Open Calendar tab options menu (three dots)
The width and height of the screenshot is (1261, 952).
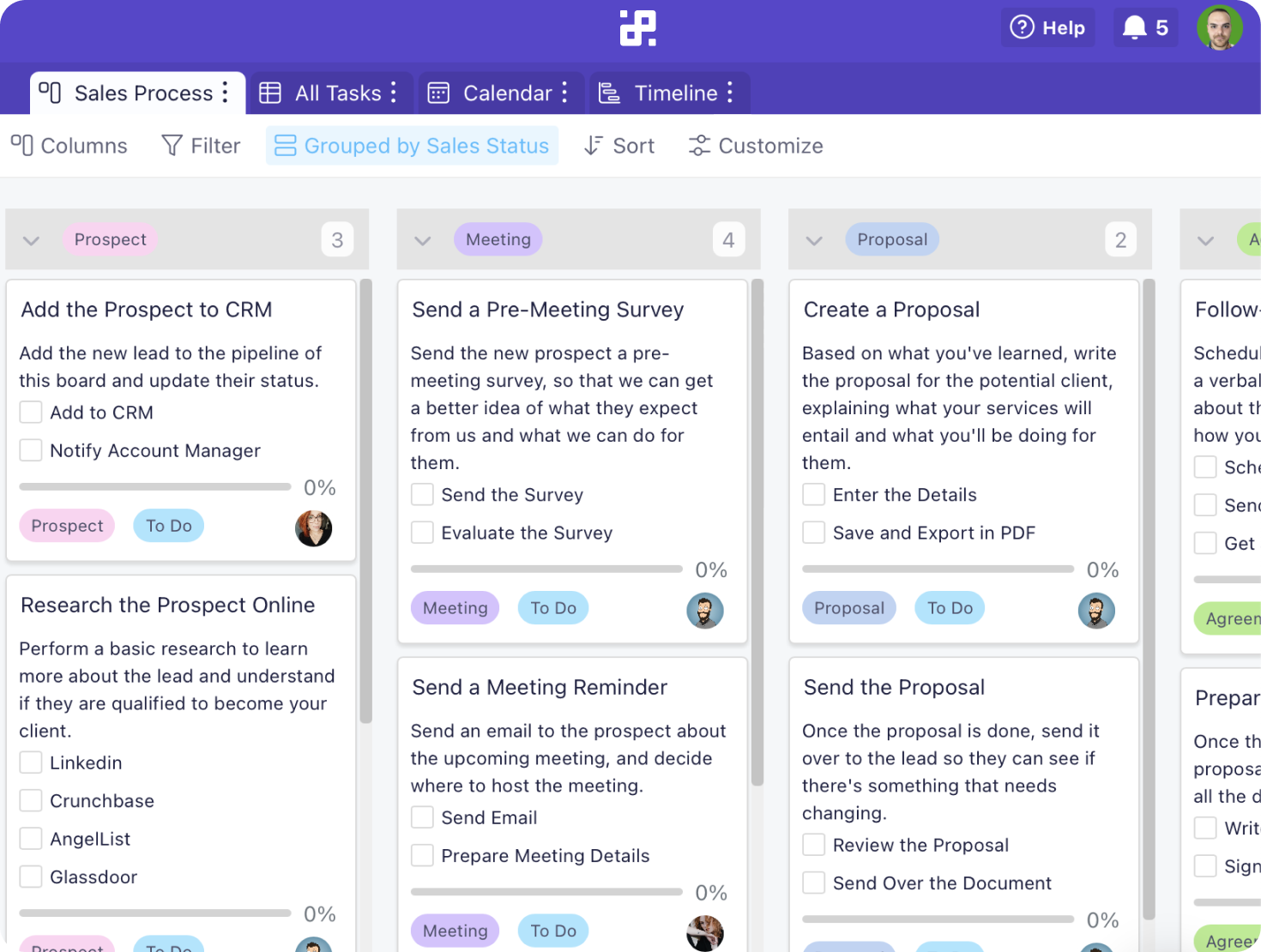[564, 92]
